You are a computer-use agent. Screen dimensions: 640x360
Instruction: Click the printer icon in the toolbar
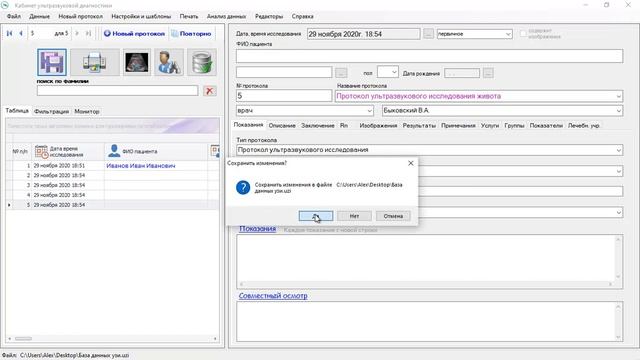tap(95, 62)
